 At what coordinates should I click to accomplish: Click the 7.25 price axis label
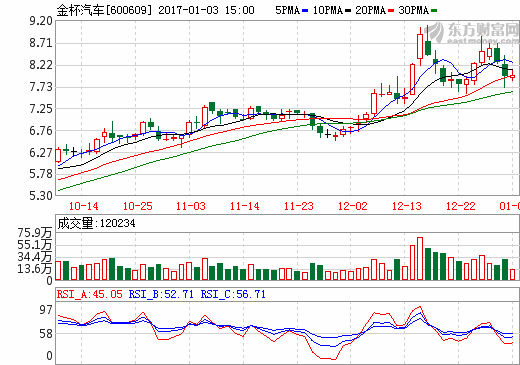point(41,109)
